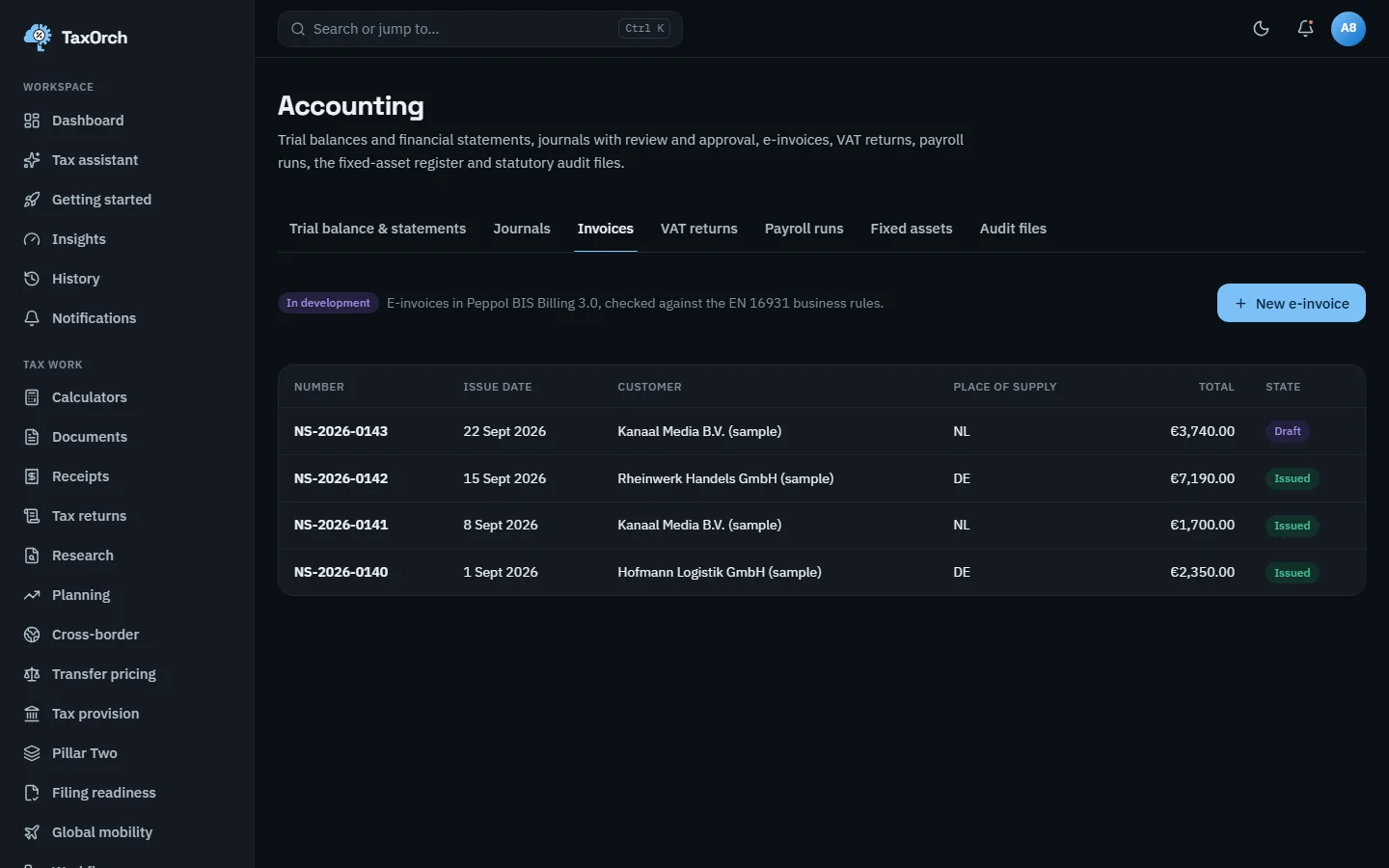
Task: Open notifications bell in top bar
Action: tap(1305, 29)
